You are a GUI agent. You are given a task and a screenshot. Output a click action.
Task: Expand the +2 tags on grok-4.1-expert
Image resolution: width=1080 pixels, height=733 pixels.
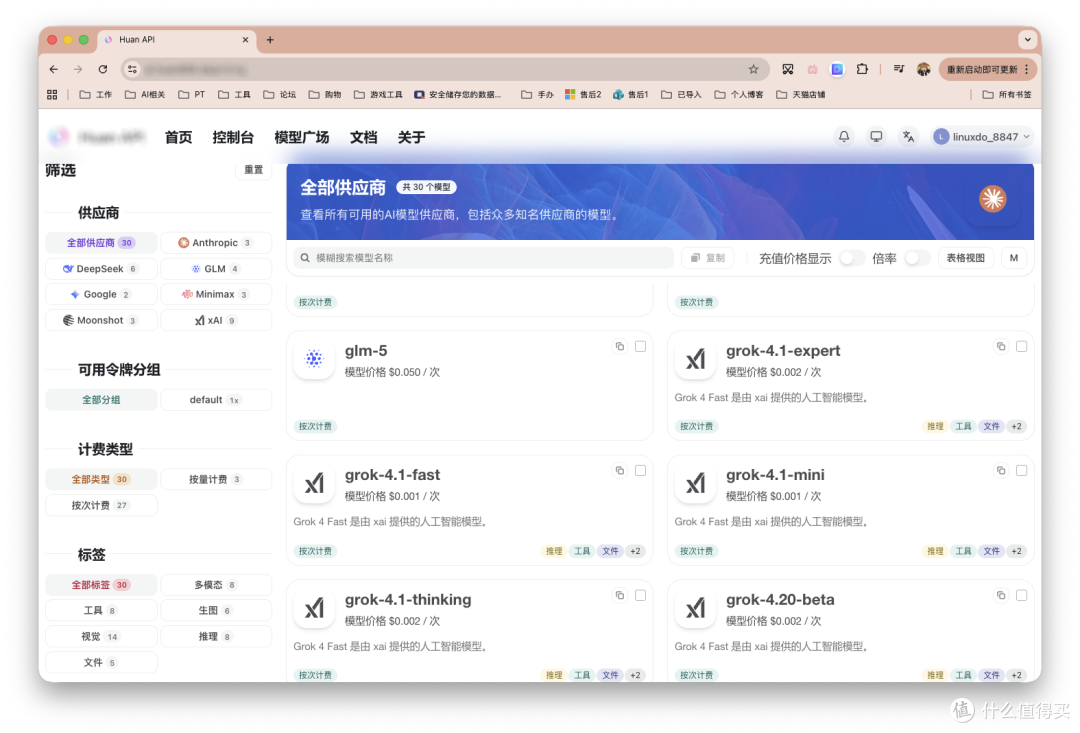click(1016, 426)
